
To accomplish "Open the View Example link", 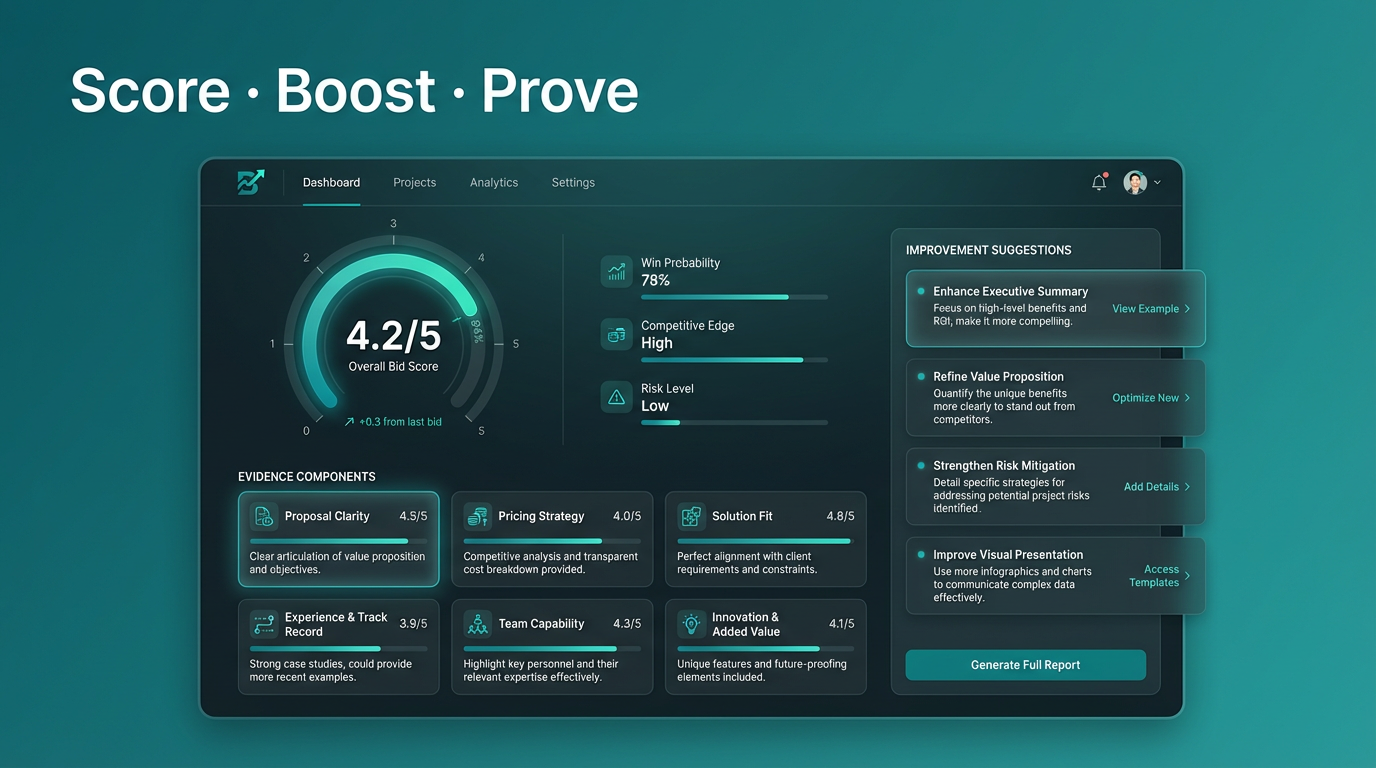I will coord(1146,308).
